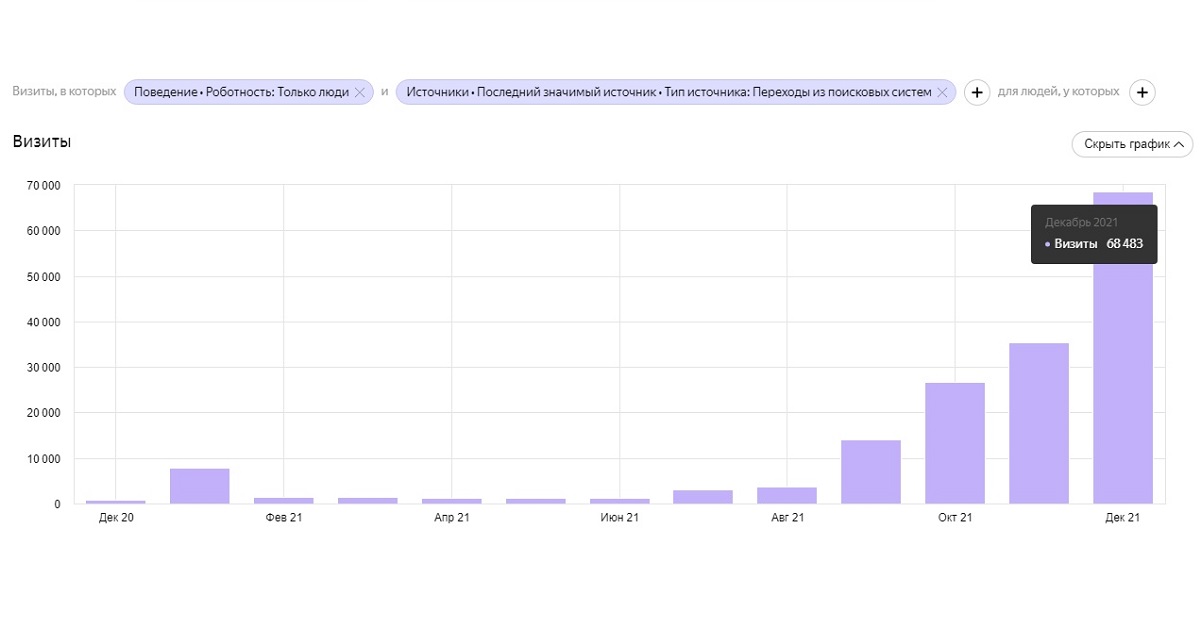
Task: Add a visit condition with the first plus icon
Action: 977,92
